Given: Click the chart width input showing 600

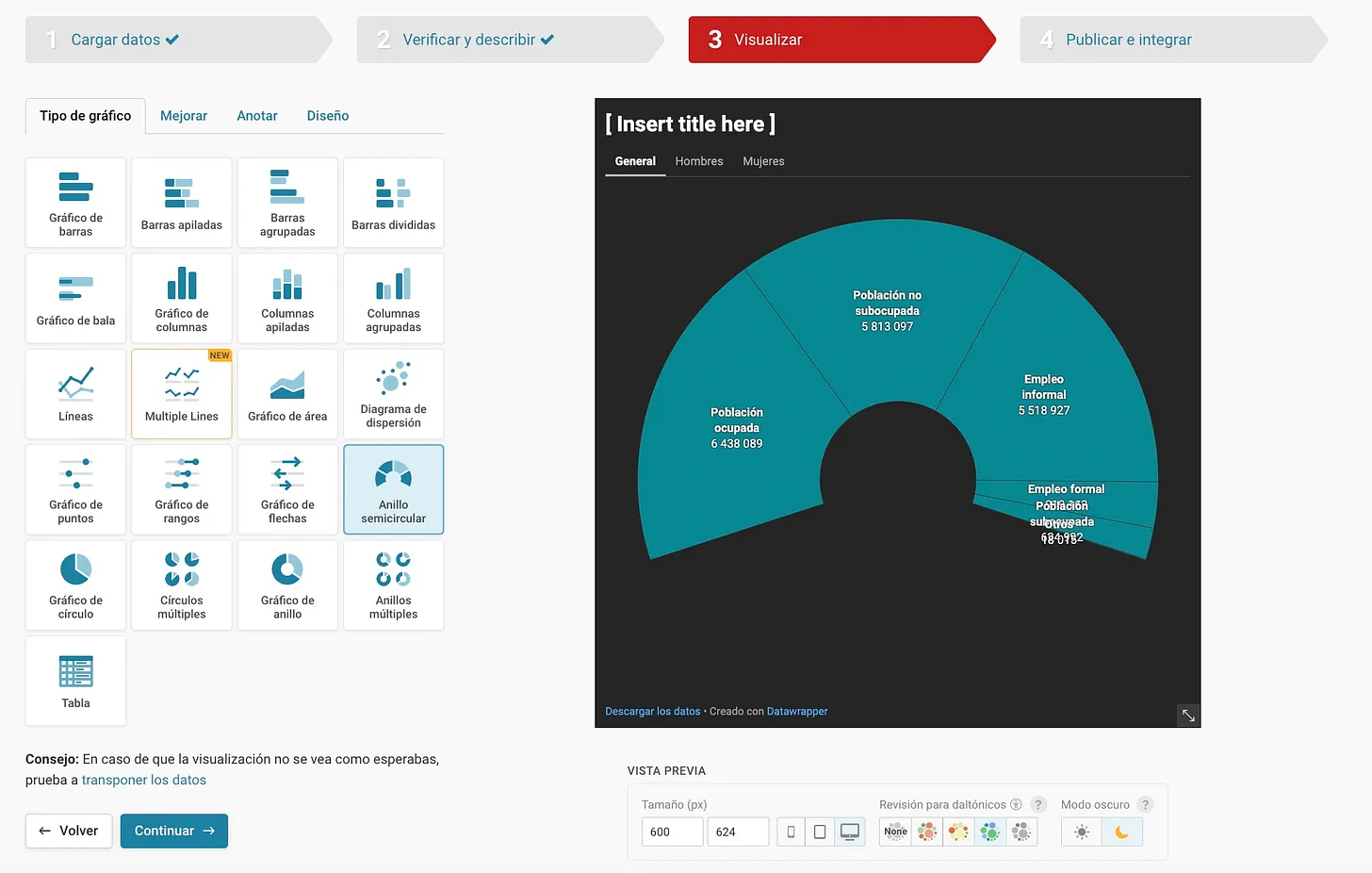Looking at the screenshot, I should (672, 832).
